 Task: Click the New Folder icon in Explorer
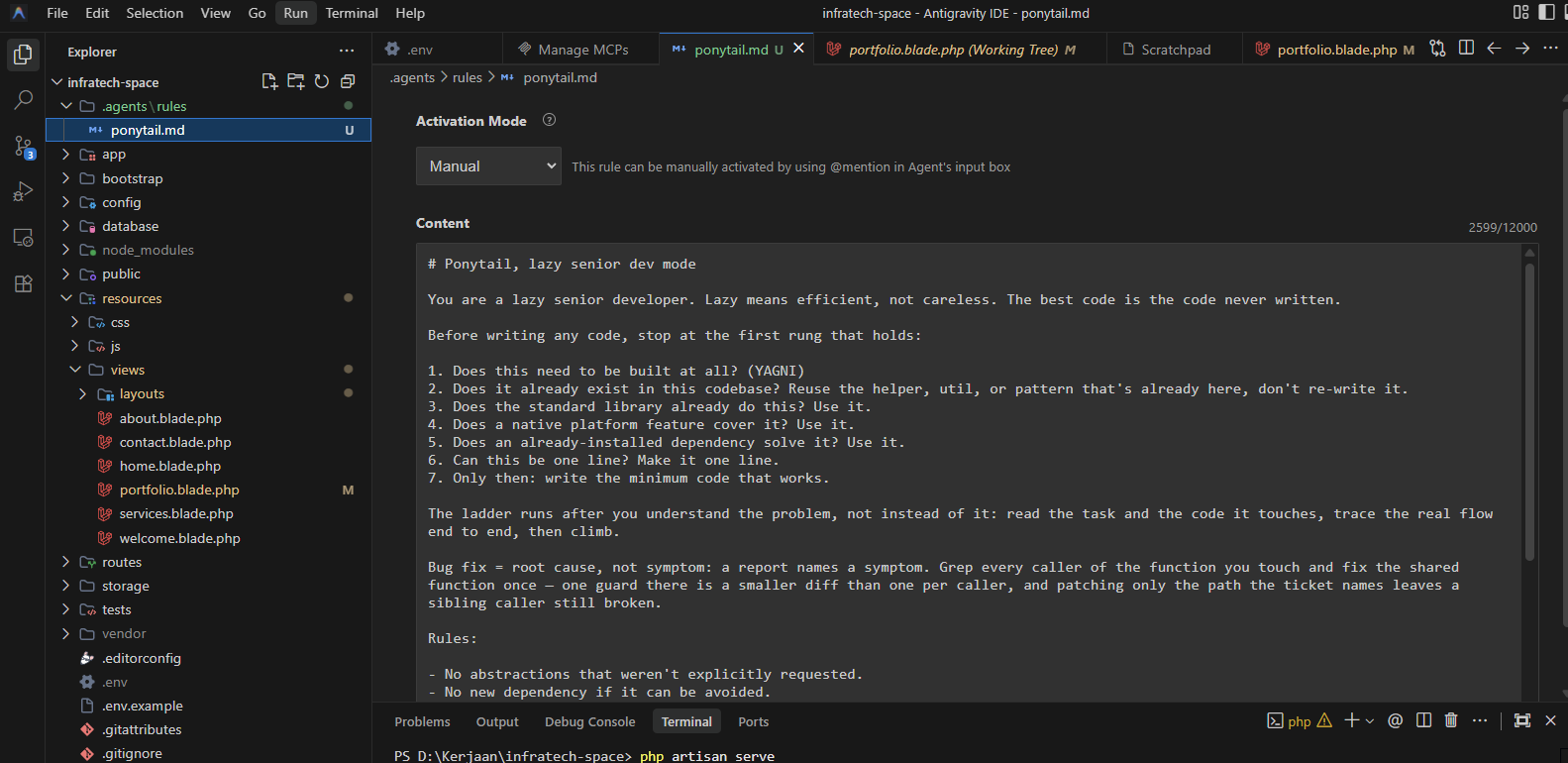[295, 81]
